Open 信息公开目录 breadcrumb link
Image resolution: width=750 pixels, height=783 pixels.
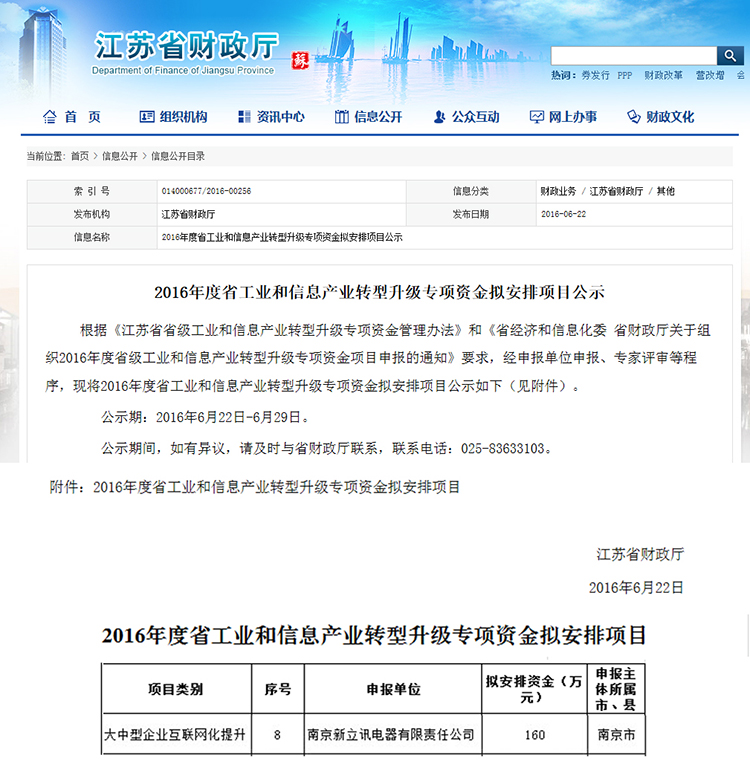pos(178,156)
